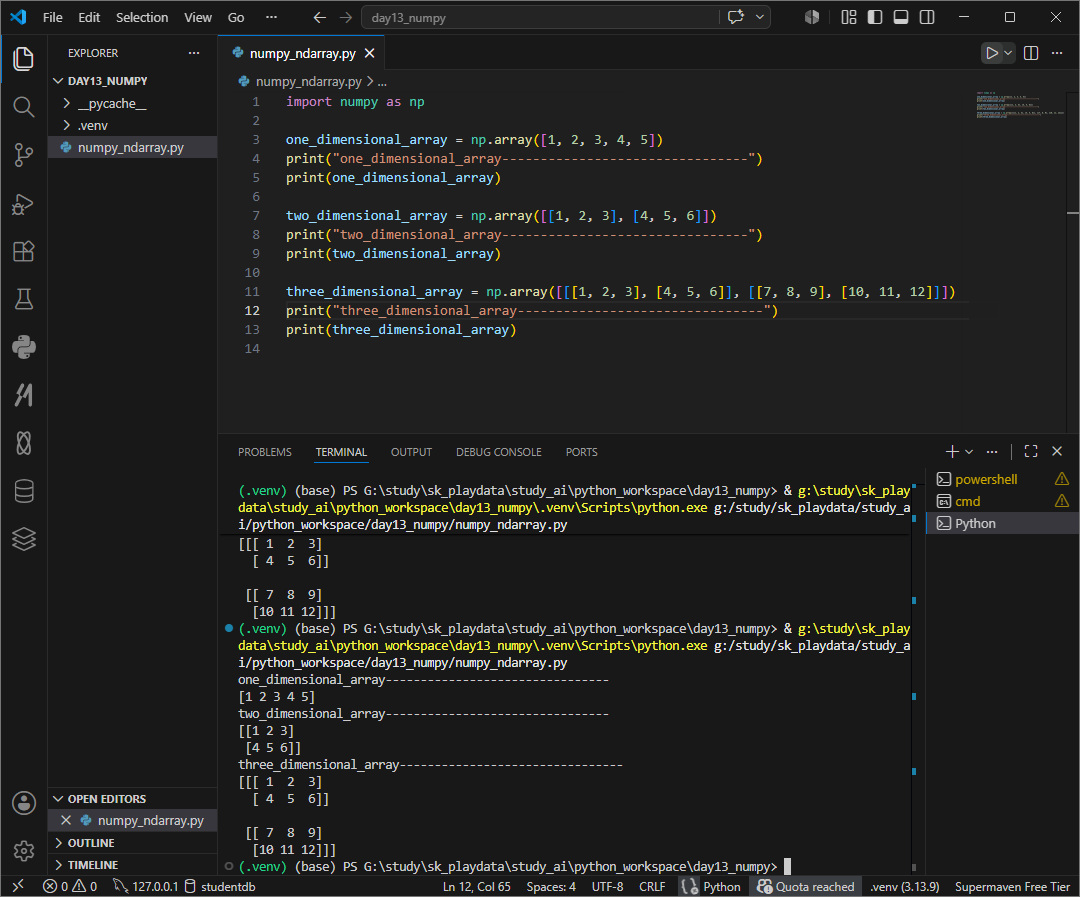Open the run options dropdown arrow
The height and width of the screenshot is (897, 1080).
pyautogui.click(x=1008, y=53)
